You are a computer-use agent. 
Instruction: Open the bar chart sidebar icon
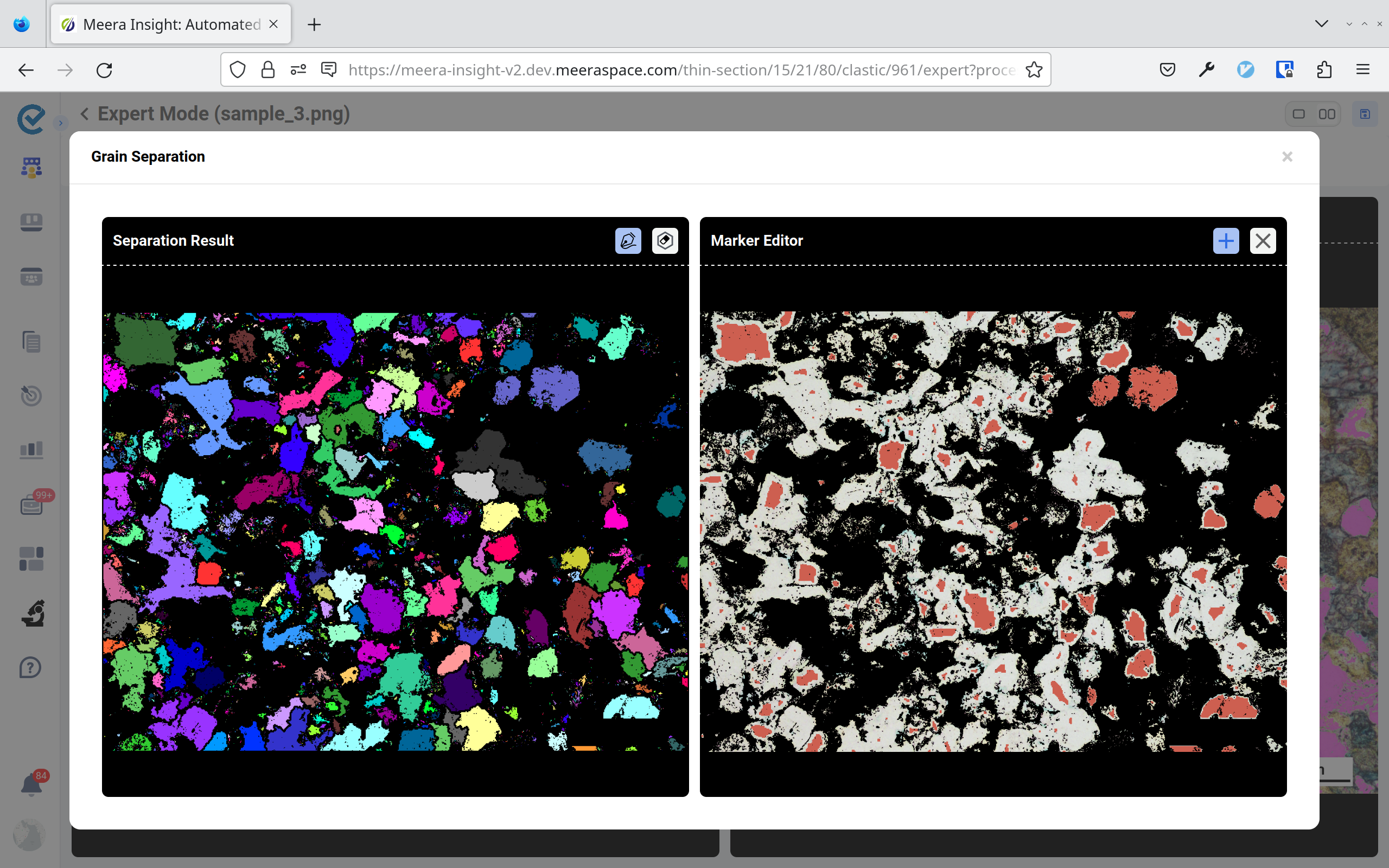point(31,450)
